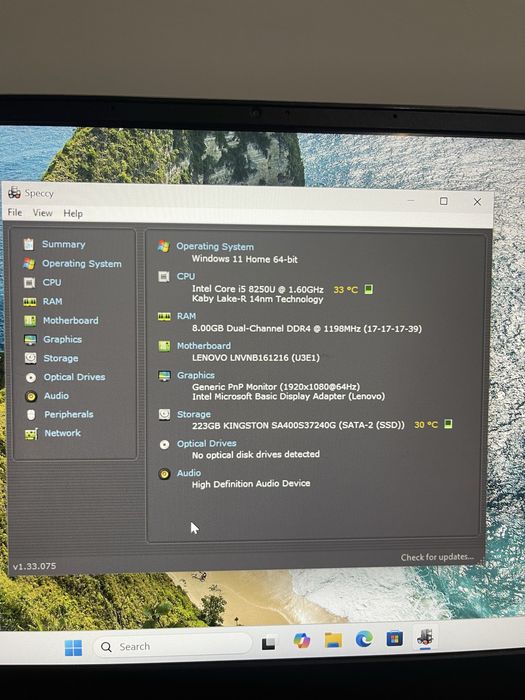525x700 pixels.
Task: Open File Explorer from the taskbar
Action: 333,640
